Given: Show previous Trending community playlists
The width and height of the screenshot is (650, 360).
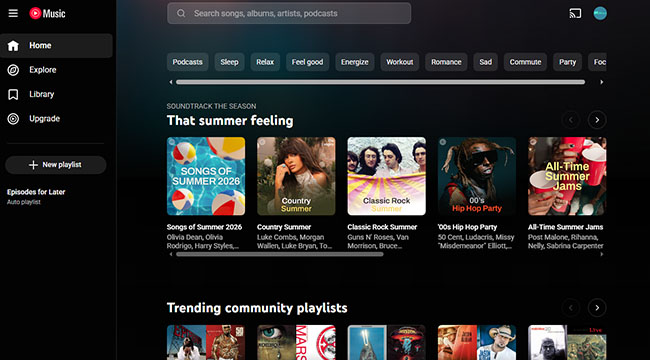Looking at the screenshot, I should point(571,308).
